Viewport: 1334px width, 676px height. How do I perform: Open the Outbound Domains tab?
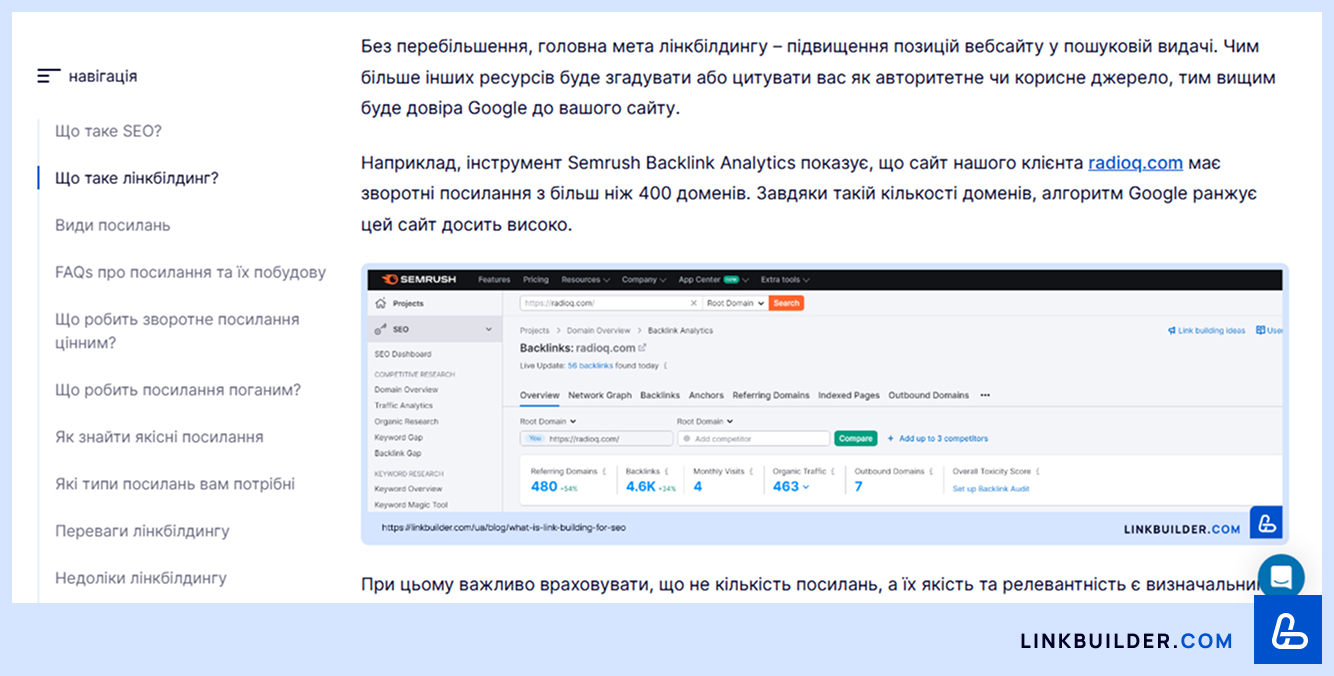(929, 395)
